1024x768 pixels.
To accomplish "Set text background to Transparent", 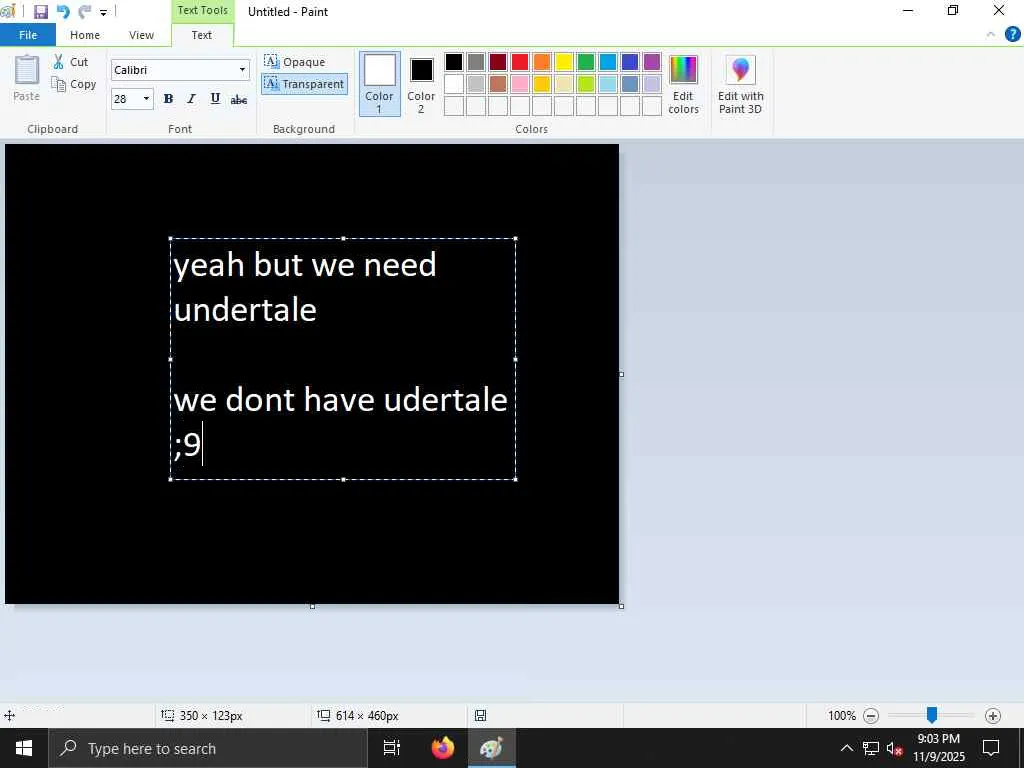I will coord(304,84).
